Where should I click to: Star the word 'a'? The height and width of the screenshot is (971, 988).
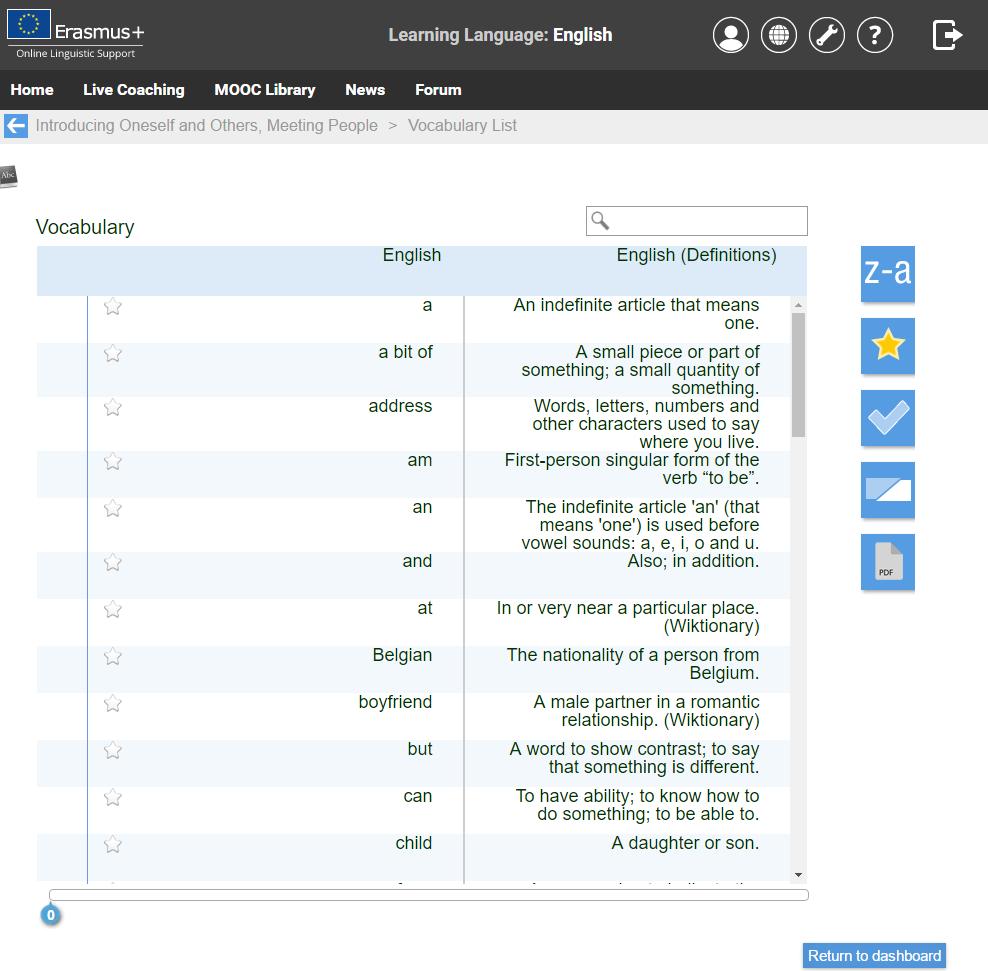(113, 306)
